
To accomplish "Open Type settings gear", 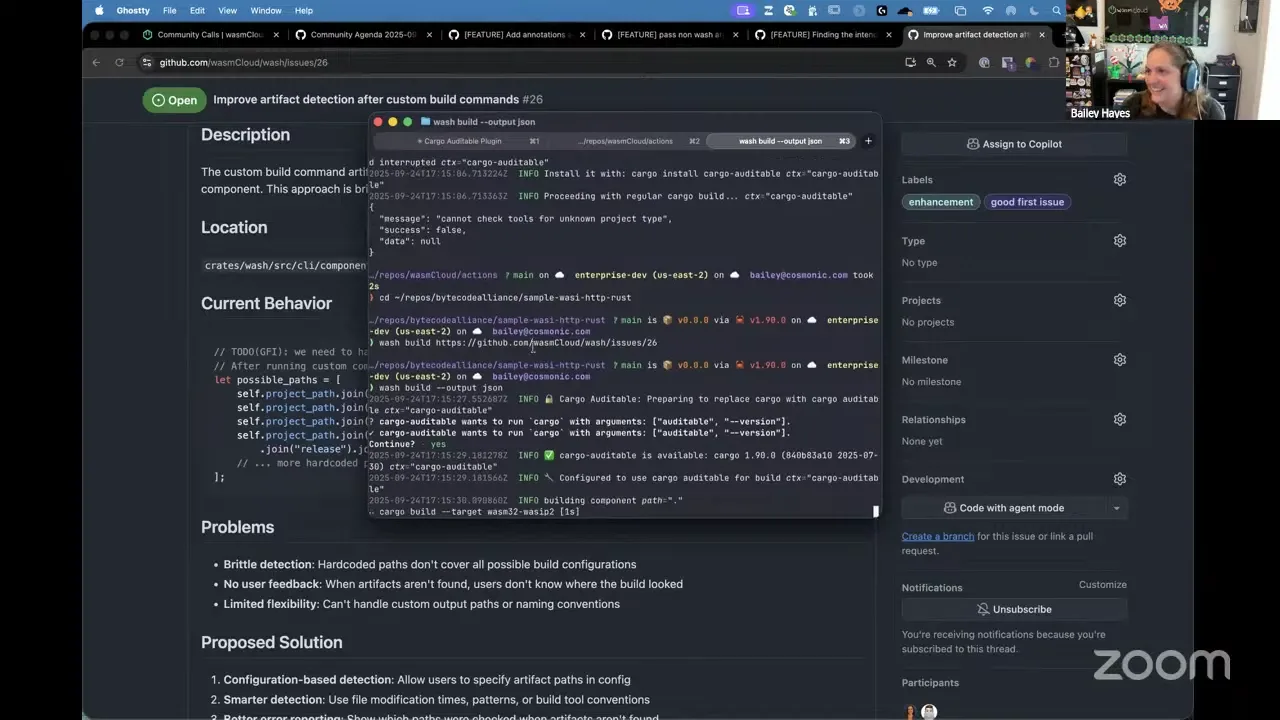I will click(1120, 241).
